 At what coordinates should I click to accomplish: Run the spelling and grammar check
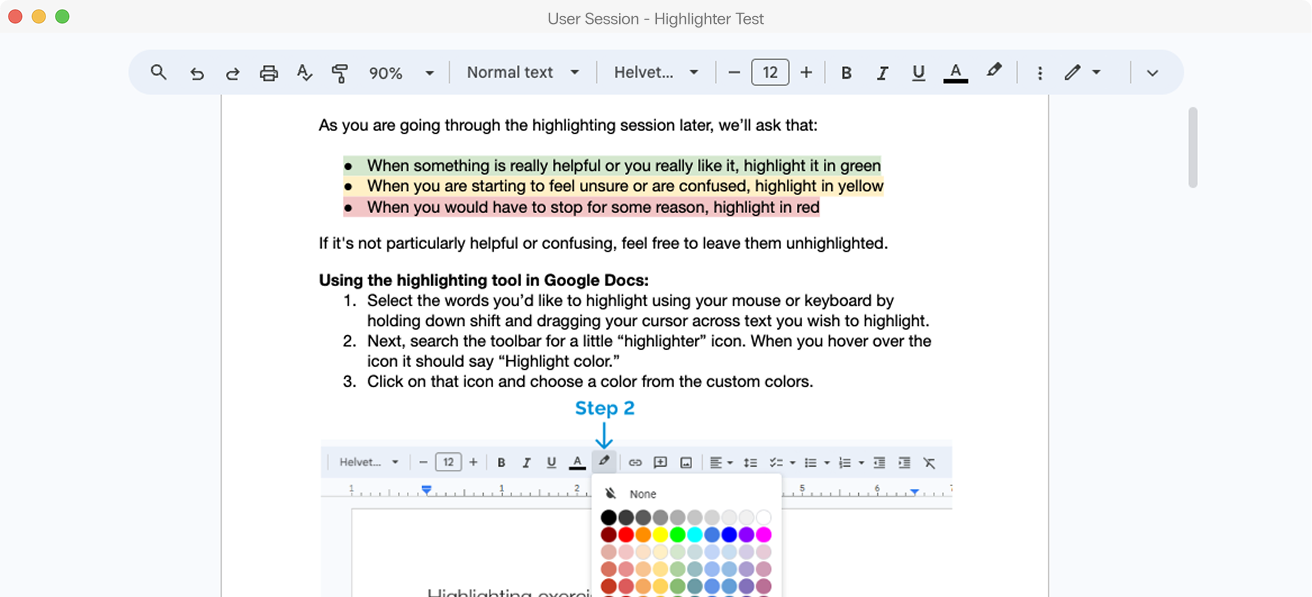pyautogui.click(x=304, y=72)
